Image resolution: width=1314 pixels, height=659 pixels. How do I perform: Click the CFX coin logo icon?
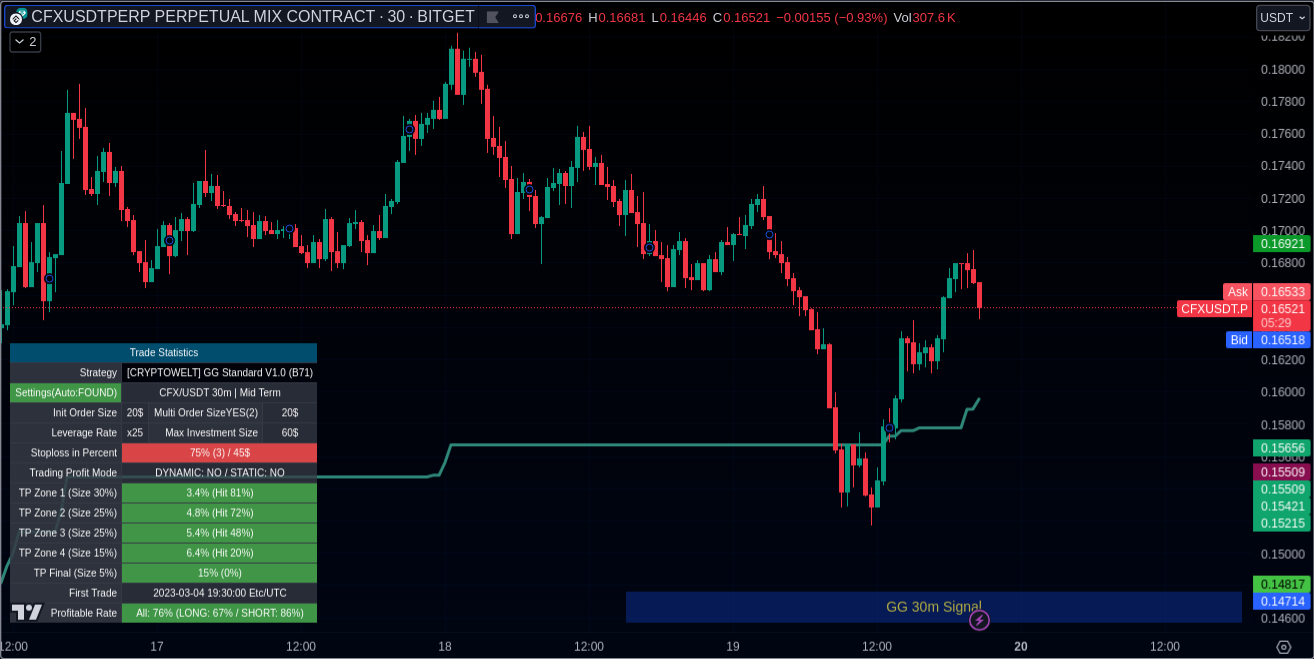click(x=17, y=16)
